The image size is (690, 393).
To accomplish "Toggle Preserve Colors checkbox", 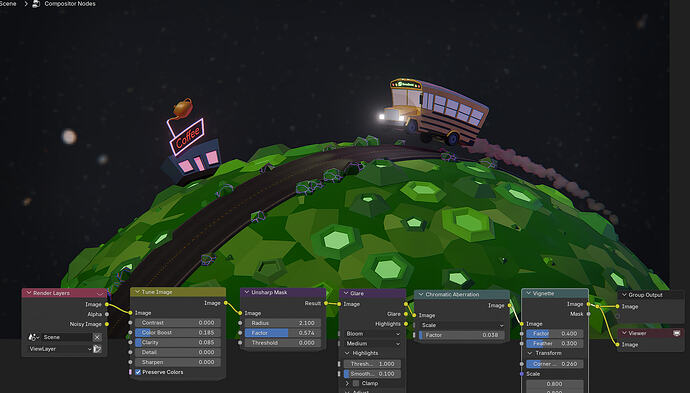I will (138, 372).
